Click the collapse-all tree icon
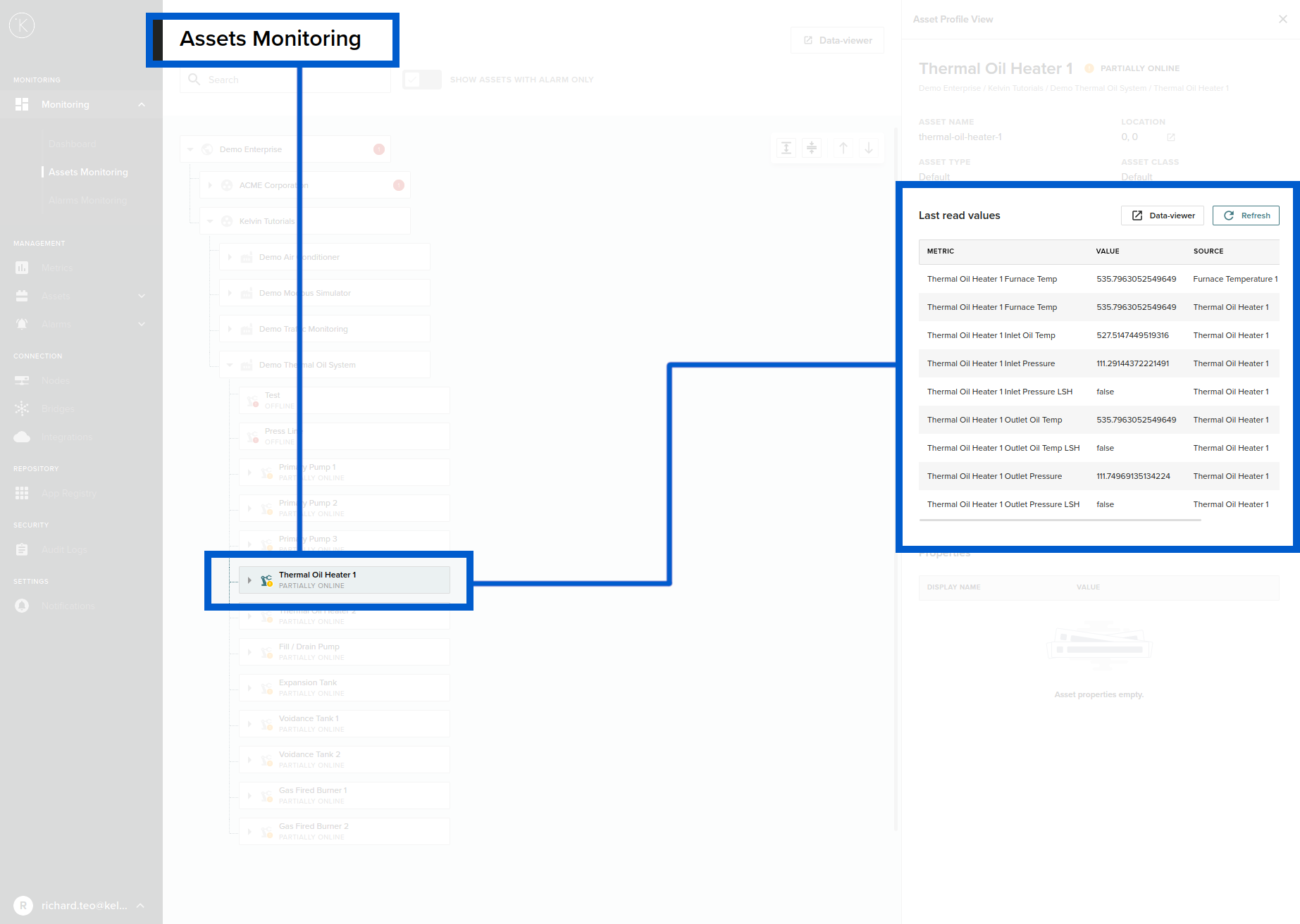1300x924 pixels. 812,148
